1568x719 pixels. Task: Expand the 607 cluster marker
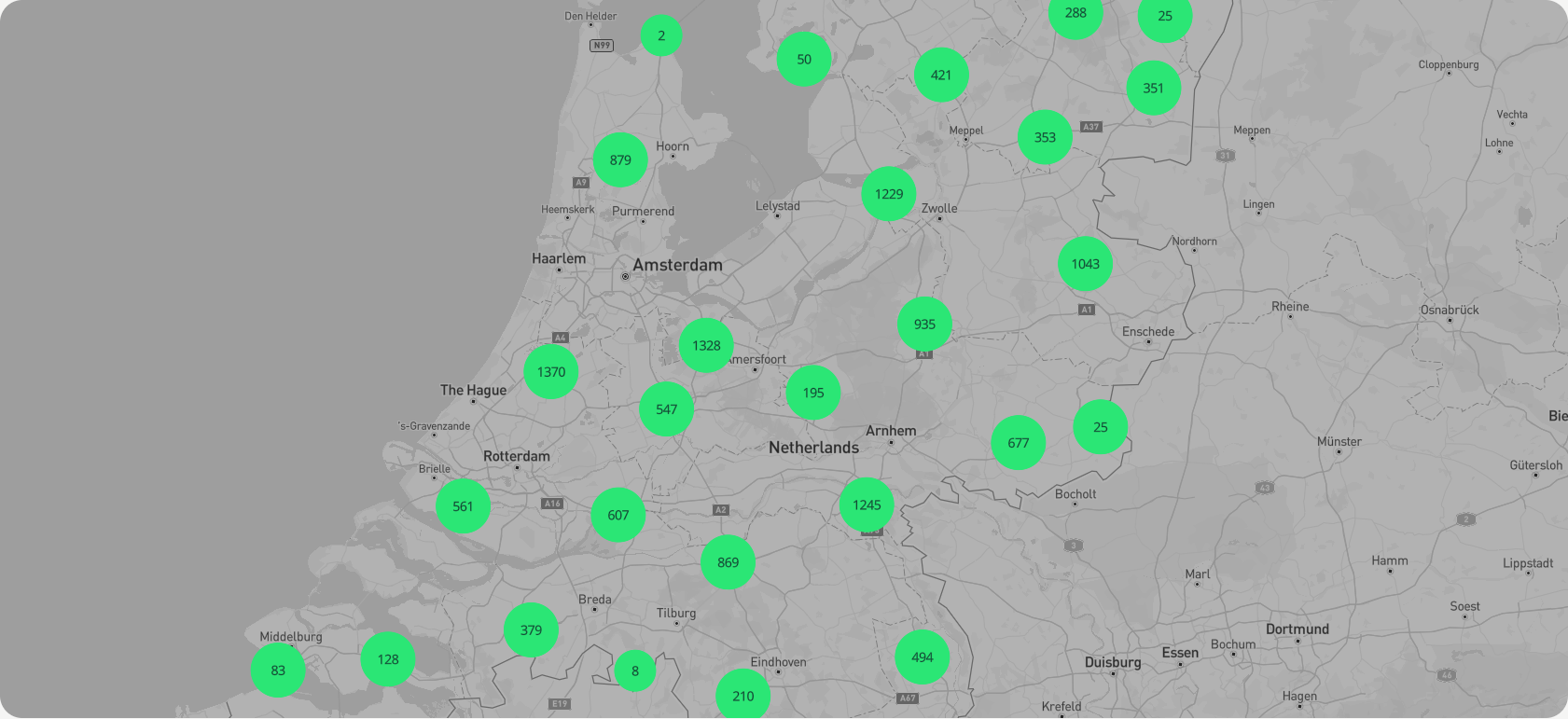click(x=618, y=515)
